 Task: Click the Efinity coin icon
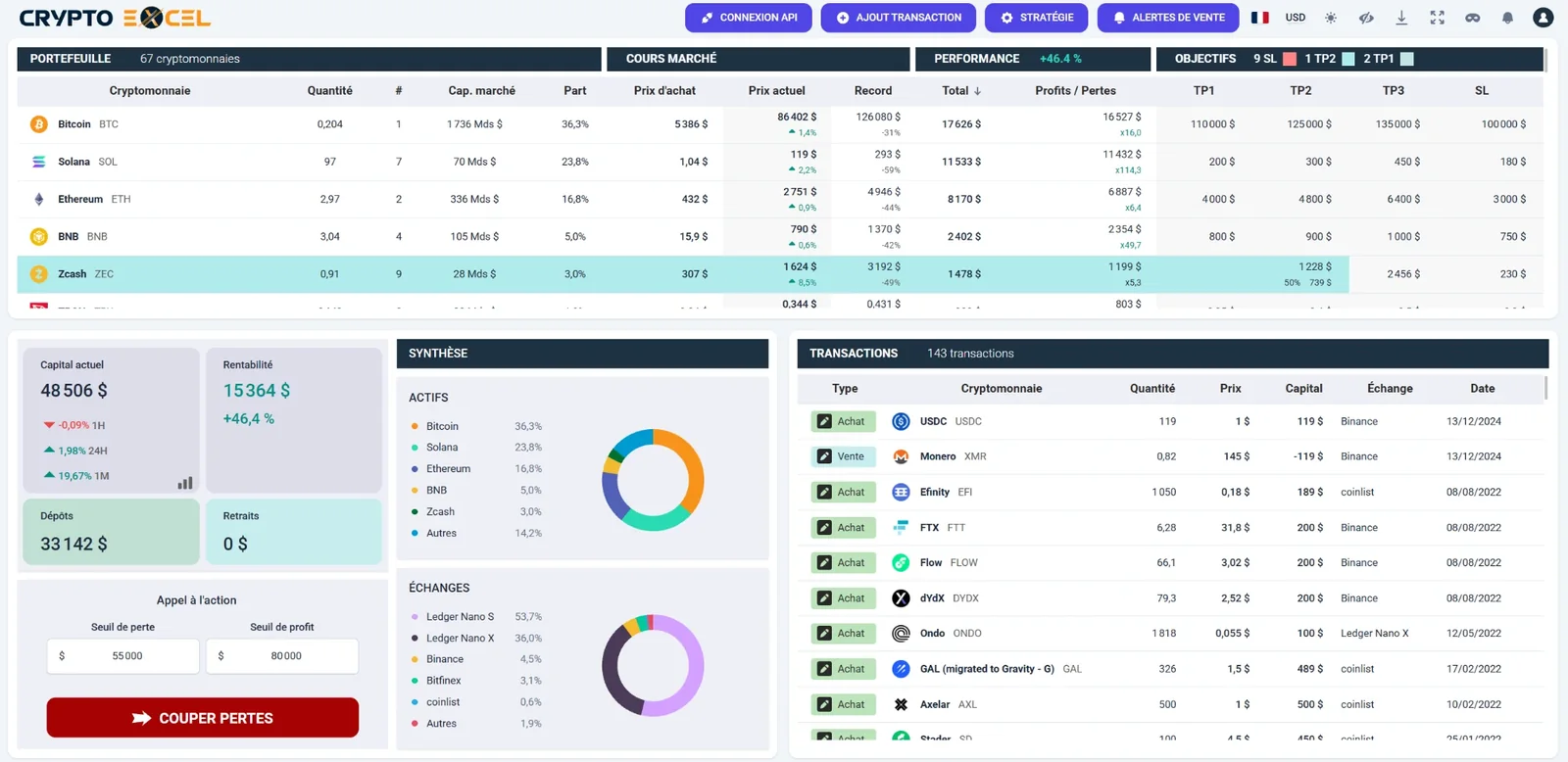[x=901, y=492]
